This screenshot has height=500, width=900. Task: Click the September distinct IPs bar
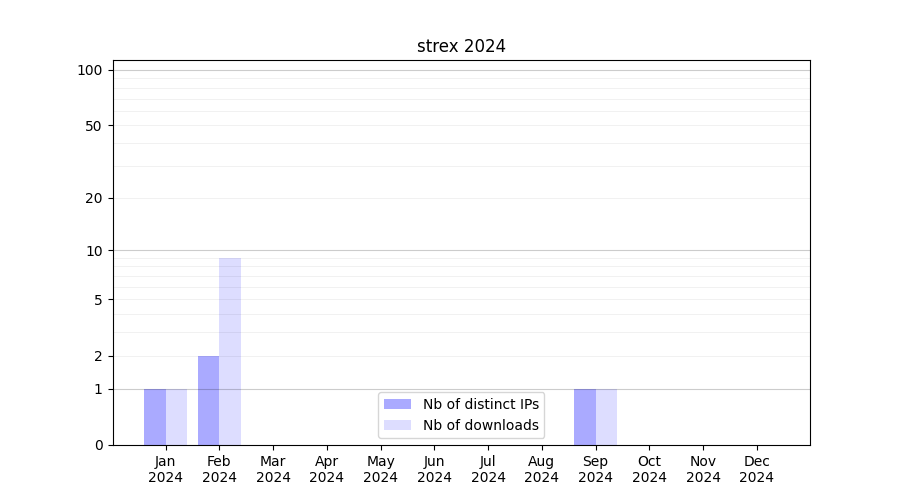pos(585,417)
